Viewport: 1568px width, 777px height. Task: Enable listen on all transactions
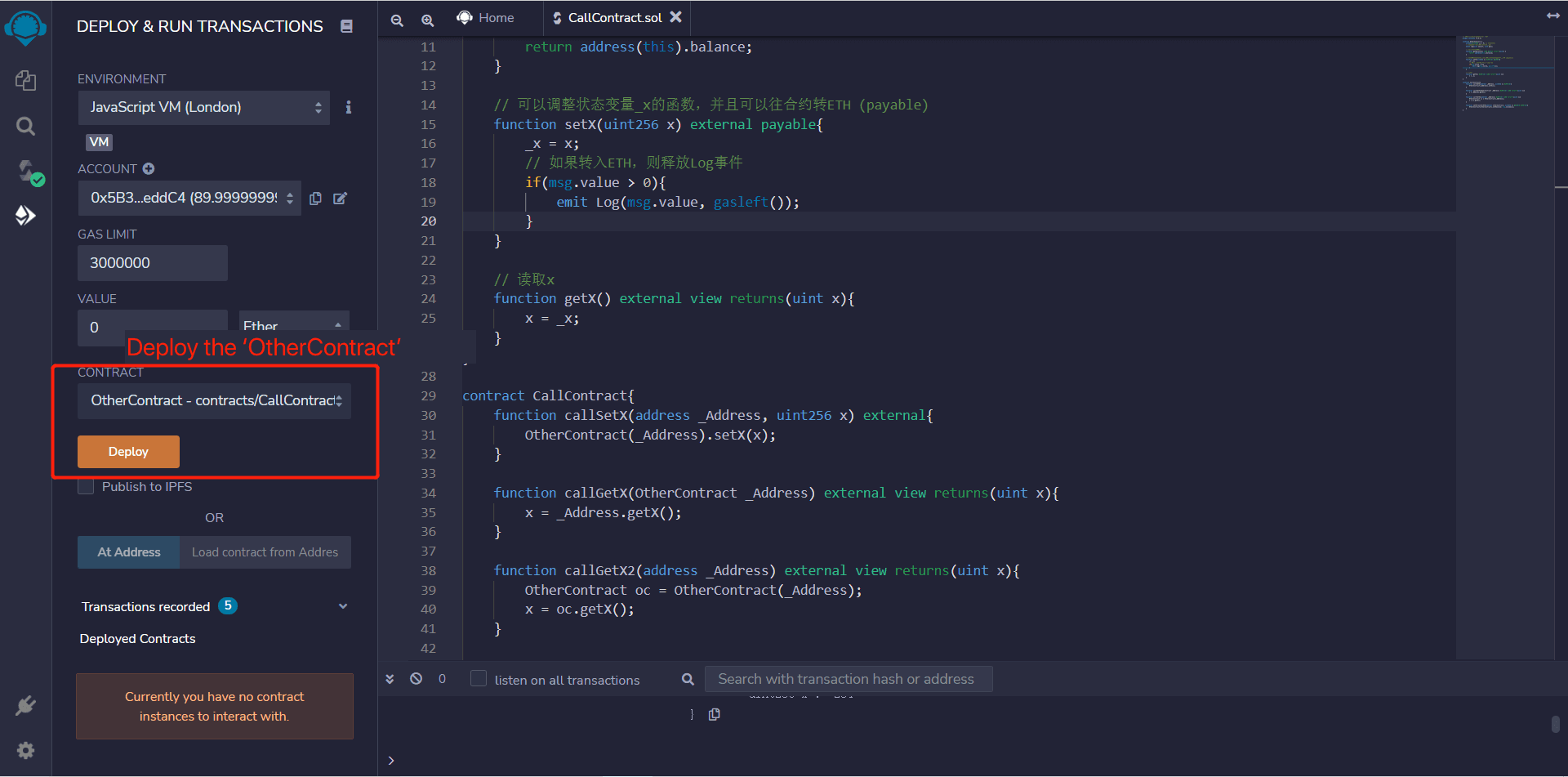tap(479, 679)
